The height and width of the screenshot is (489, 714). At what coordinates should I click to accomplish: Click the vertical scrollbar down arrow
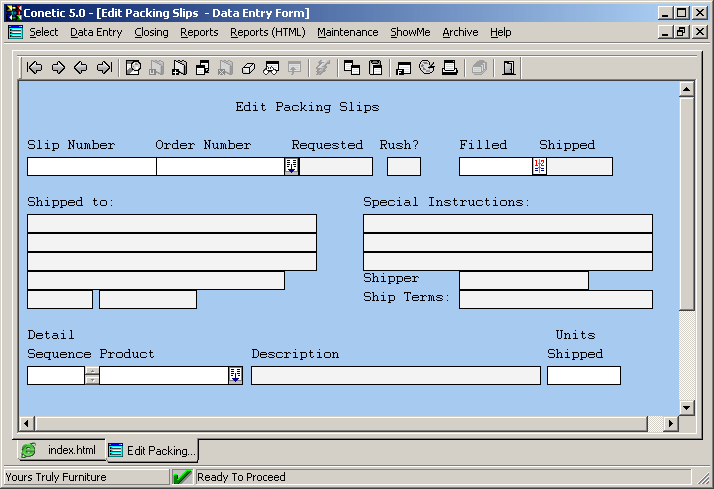(686, 407)
